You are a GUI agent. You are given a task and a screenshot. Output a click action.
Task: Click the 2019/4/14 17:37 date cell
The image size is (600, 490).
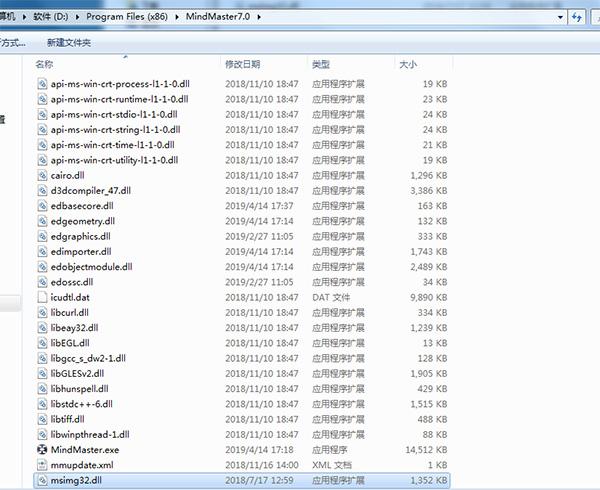click(259, 206)
